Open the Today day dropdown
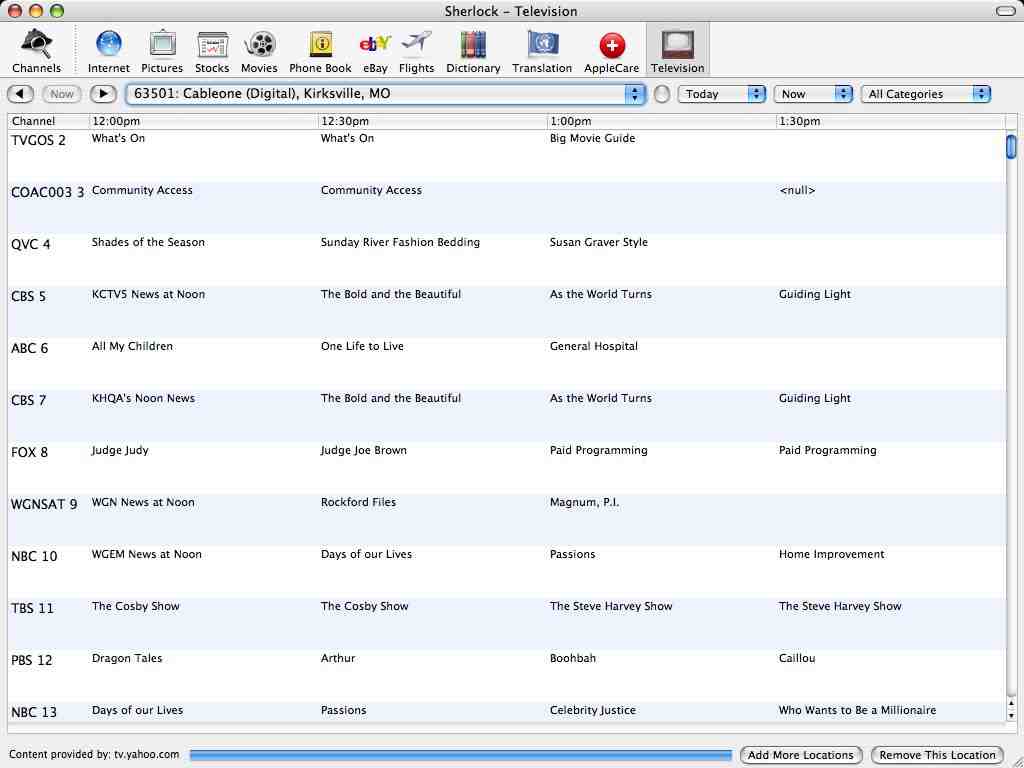The height and width of the screenshot is (768, 1024). pos(722,94)
